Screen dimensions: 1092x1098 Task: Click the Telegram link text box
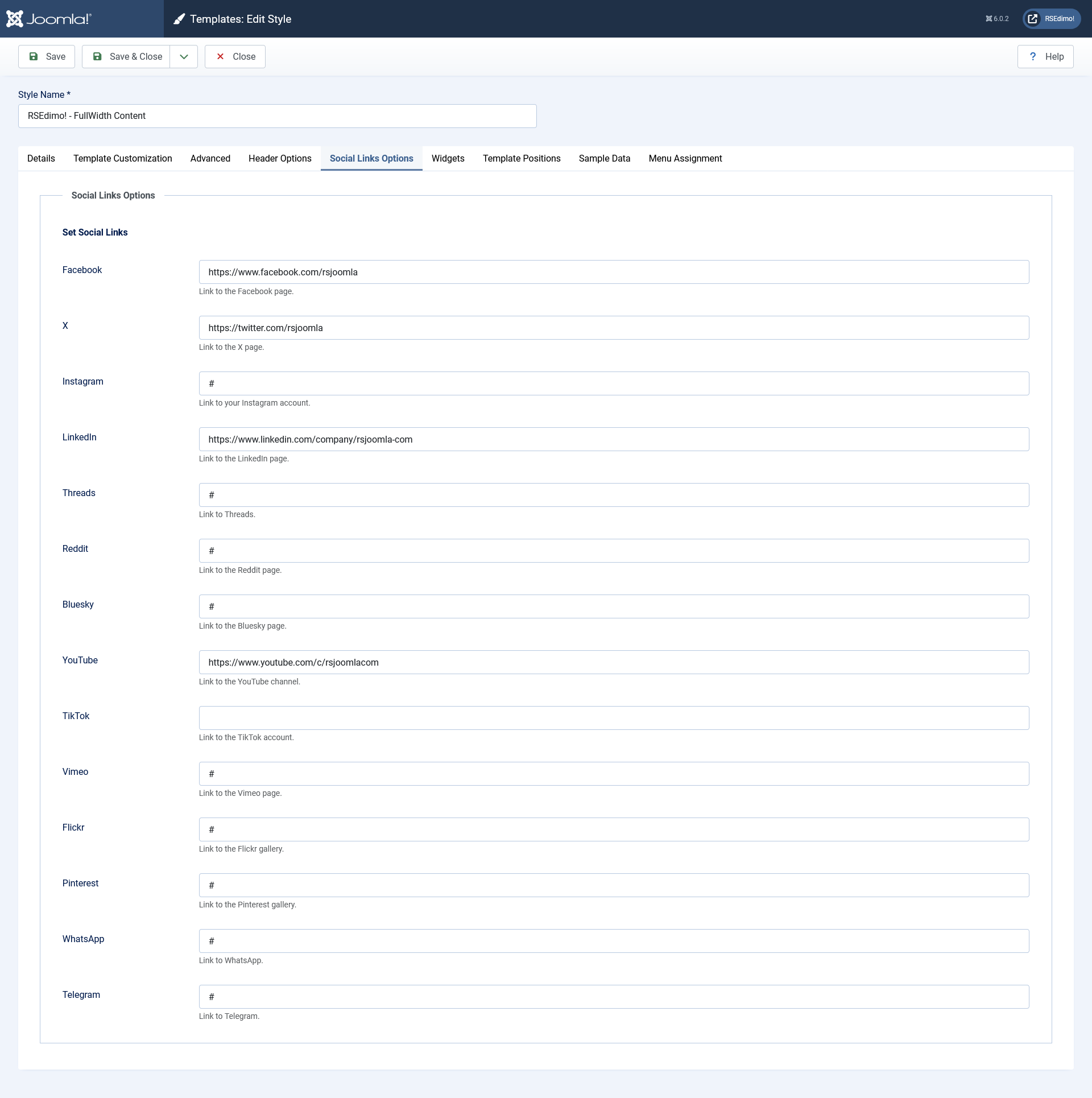[x=614, y=997]
